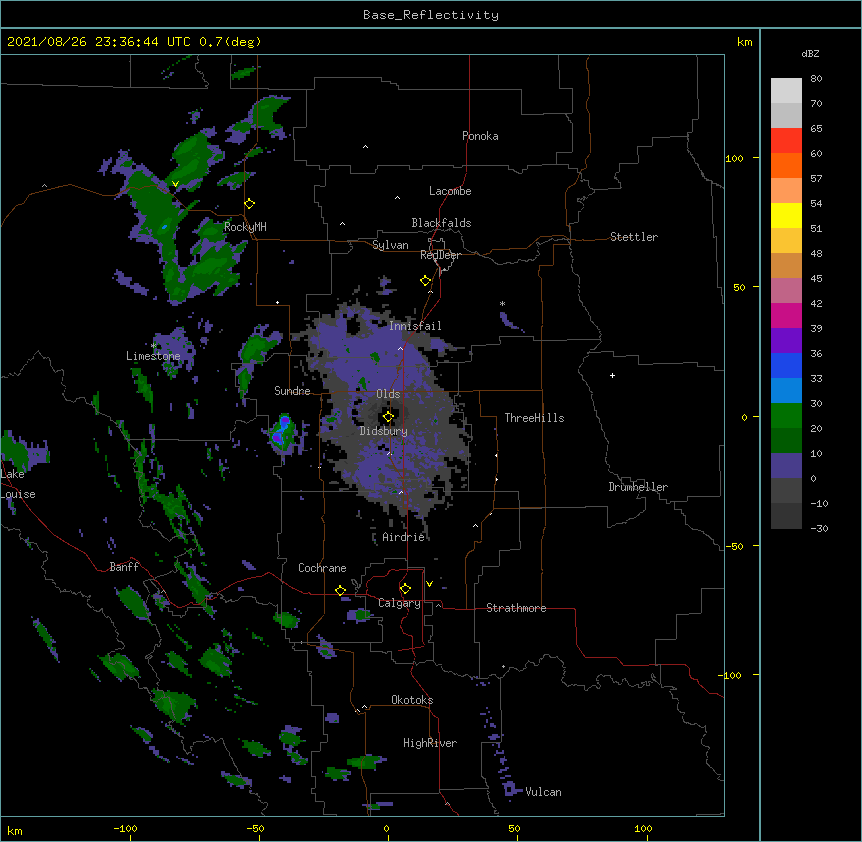Image resolution: width=862 pixels, height=842 pixels.
Task: Click the Calgary city label
Action: pos(399,603)
